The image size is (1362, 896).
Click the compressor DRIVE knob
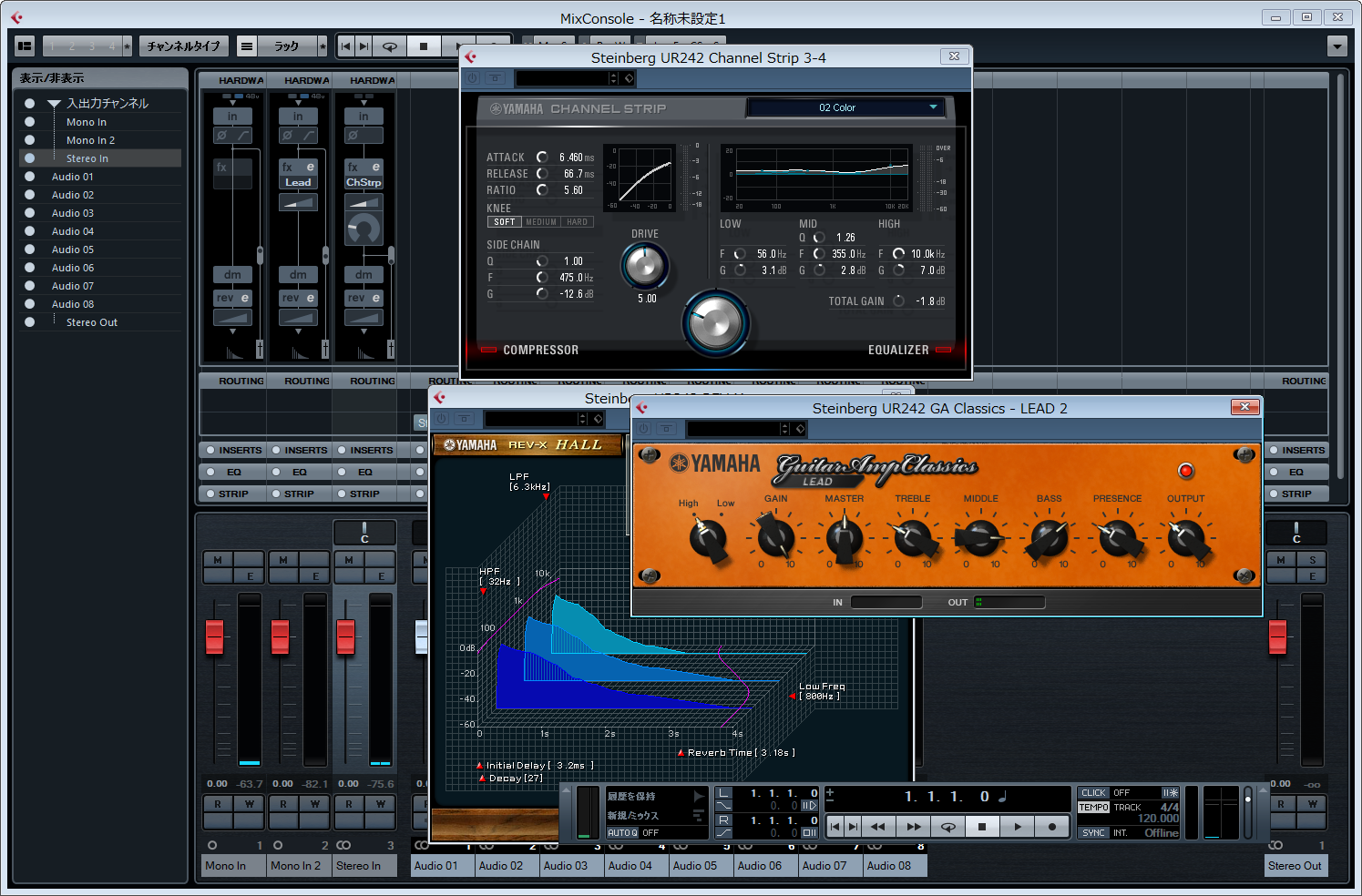[x=645, y=266]
